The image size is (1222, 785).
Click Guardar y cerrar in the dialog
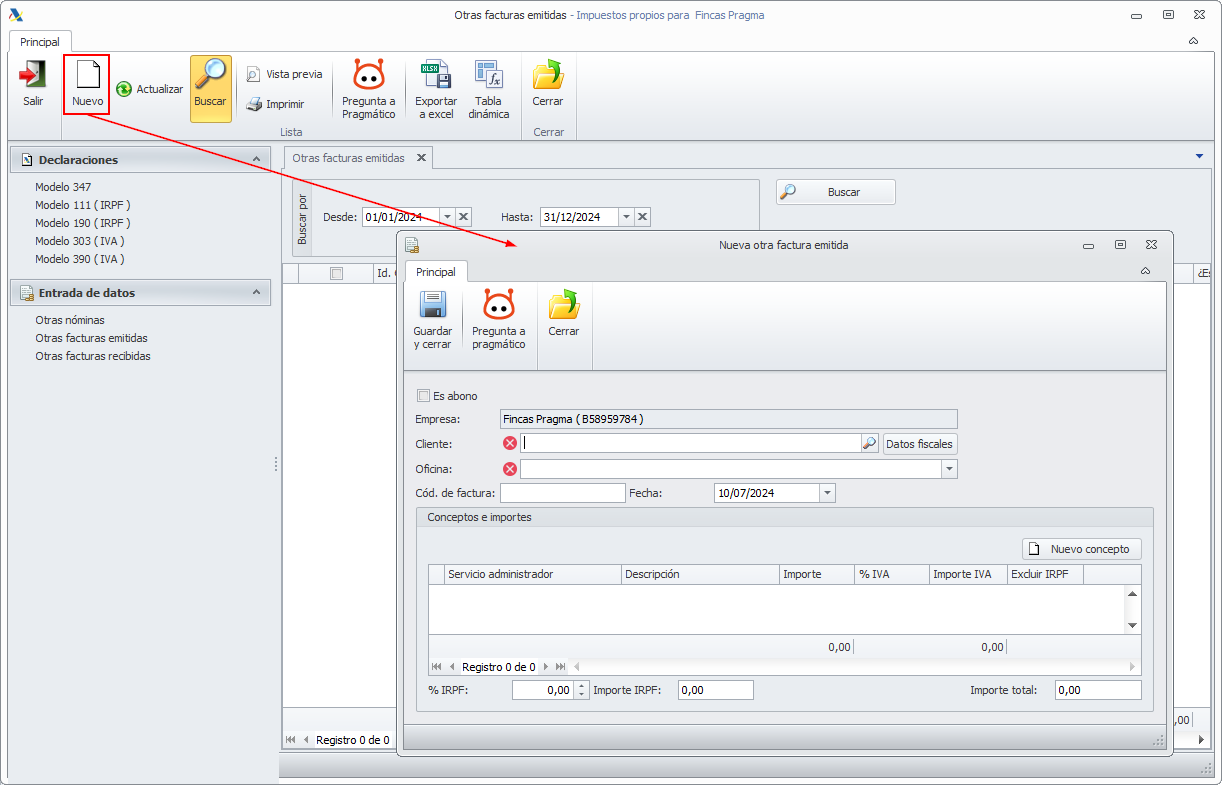(433, 319)
